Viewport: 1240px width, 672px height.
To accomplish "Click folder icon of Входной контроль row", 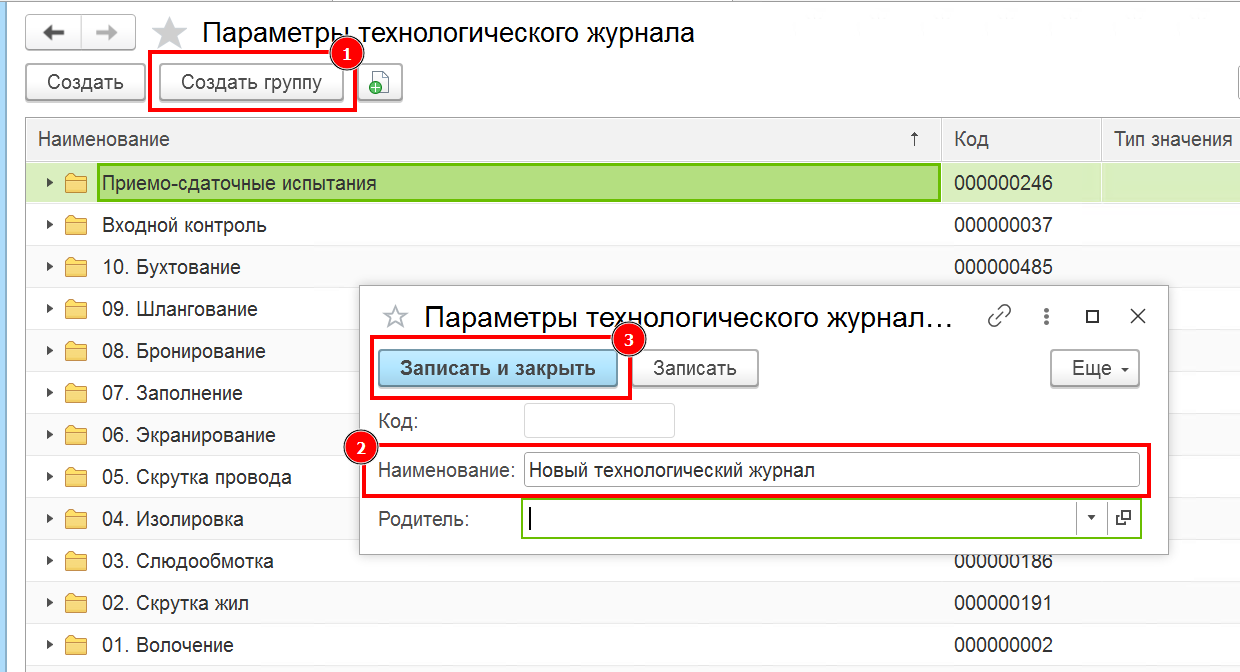I will 77,225.
